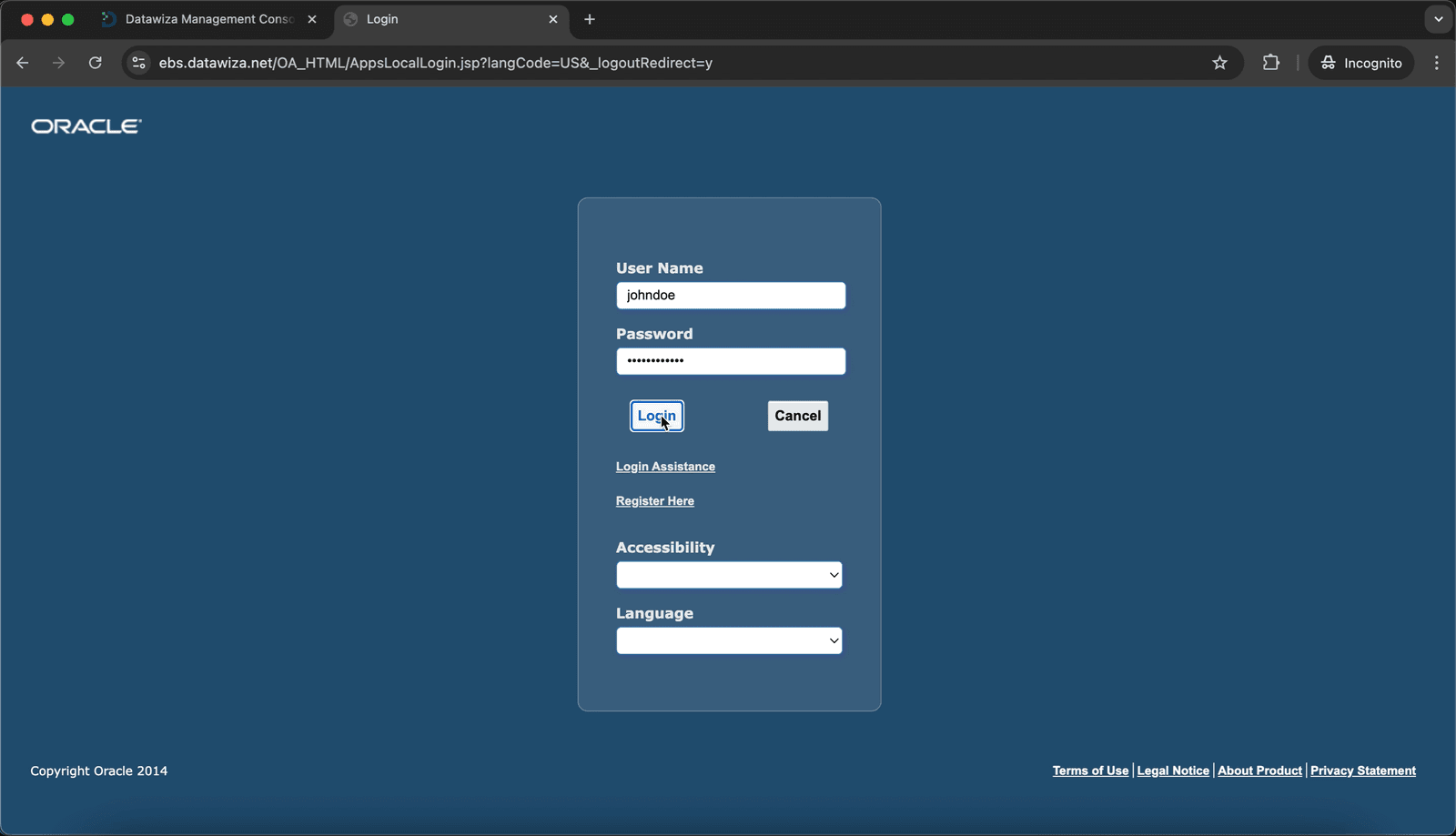Open Chrome three-dot menu
Viewport: 1456px width, 836px height.
1437,63
